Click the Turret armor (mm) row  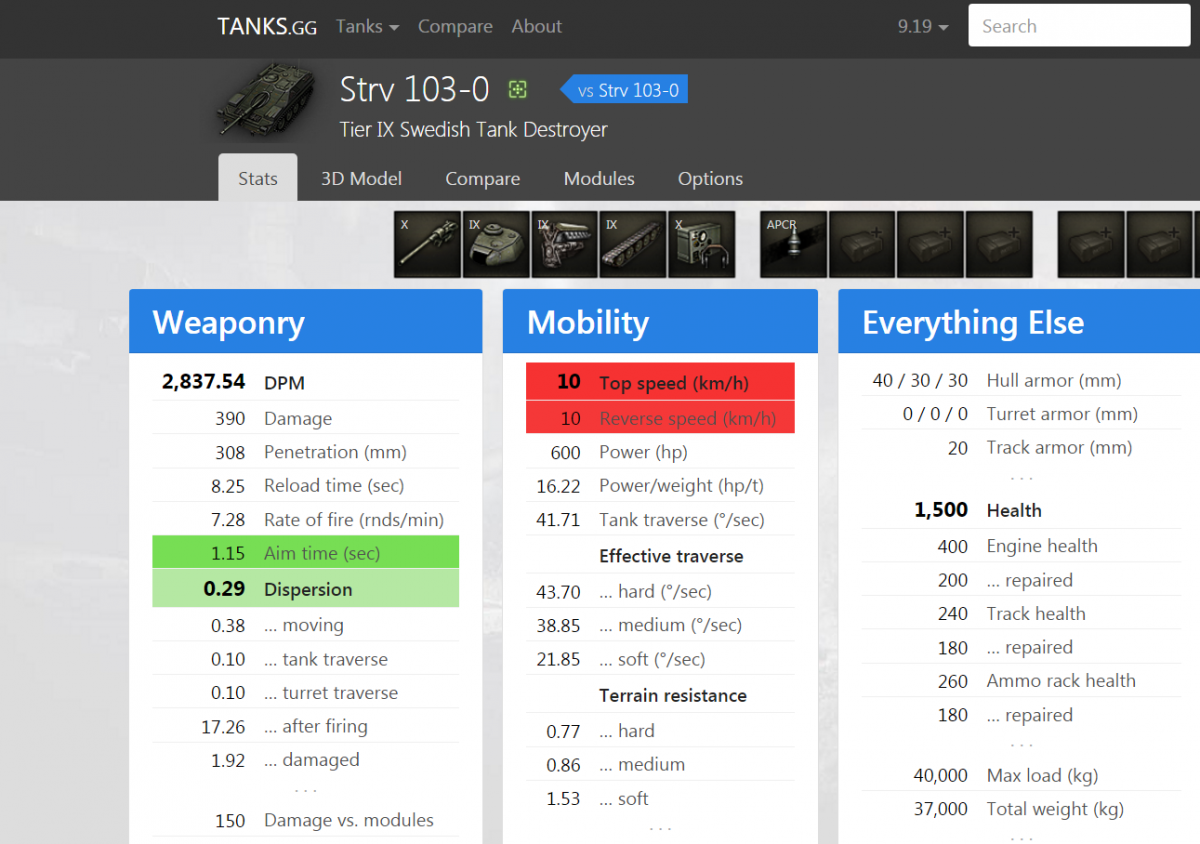[x=1021, y=414]
